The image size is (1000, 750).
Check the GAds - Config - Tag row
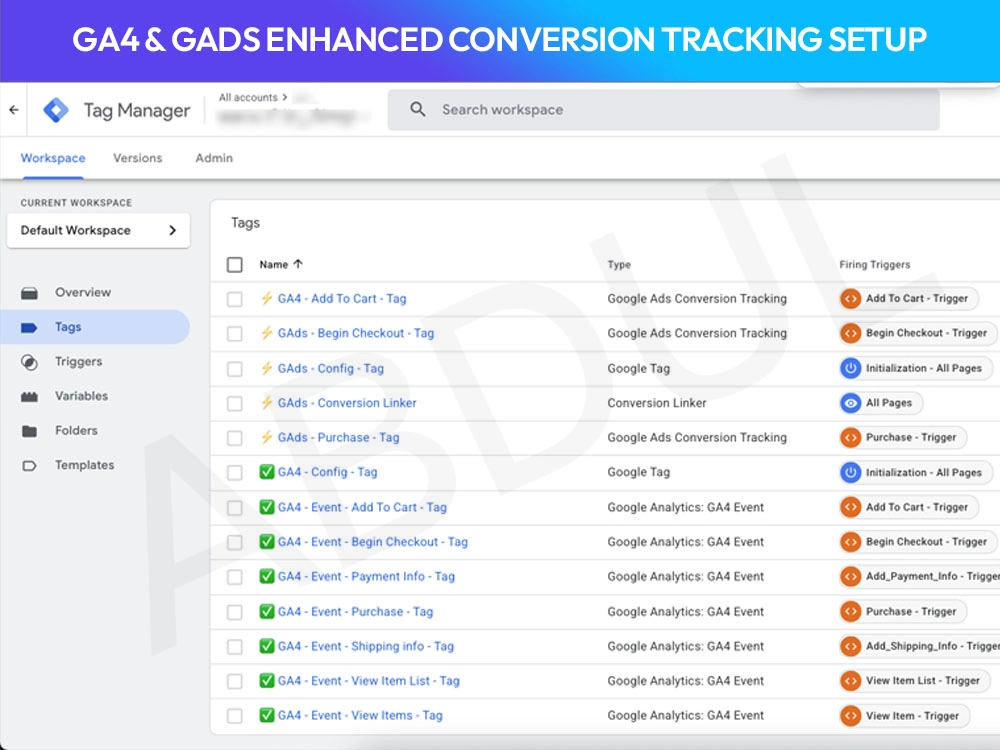click(x=235, y=369)
